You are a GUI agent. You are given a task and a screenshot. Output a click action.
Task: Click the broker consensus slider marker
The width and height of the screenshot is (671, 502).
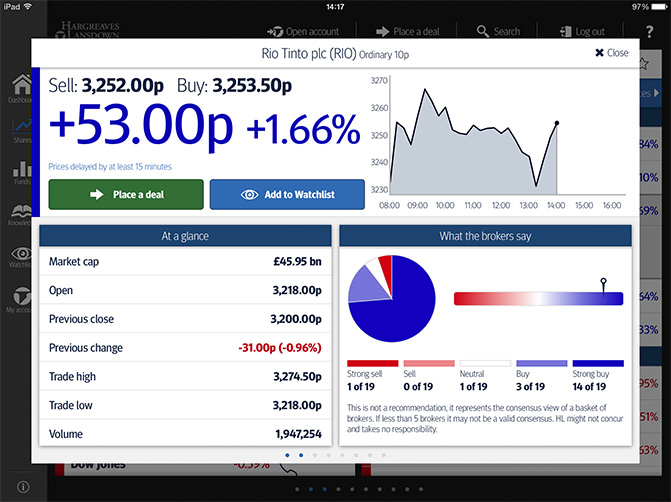click(602, 287)
